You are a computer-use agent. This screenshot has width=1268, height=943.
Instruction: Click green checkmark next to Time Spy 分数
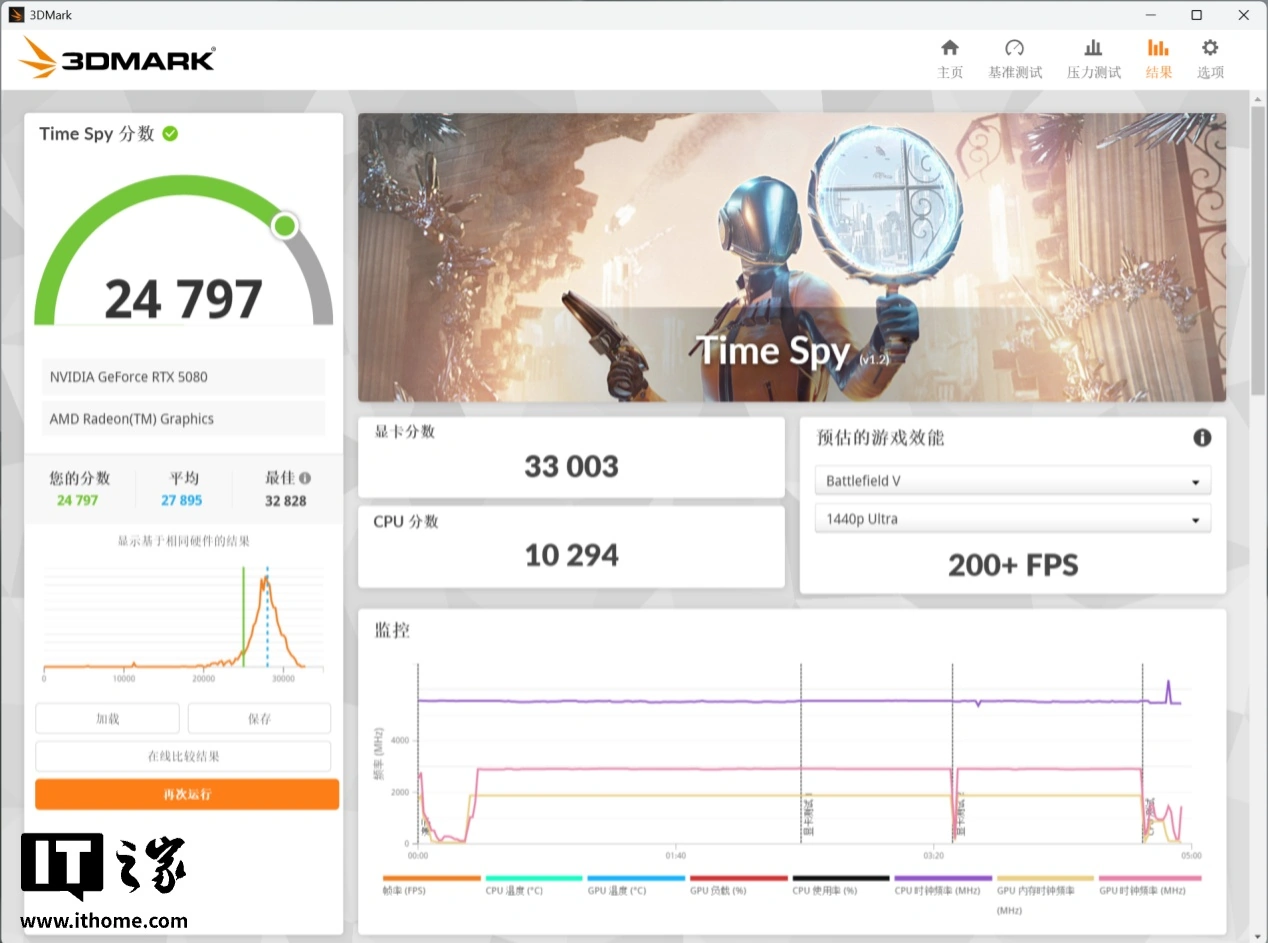[170, 134]
